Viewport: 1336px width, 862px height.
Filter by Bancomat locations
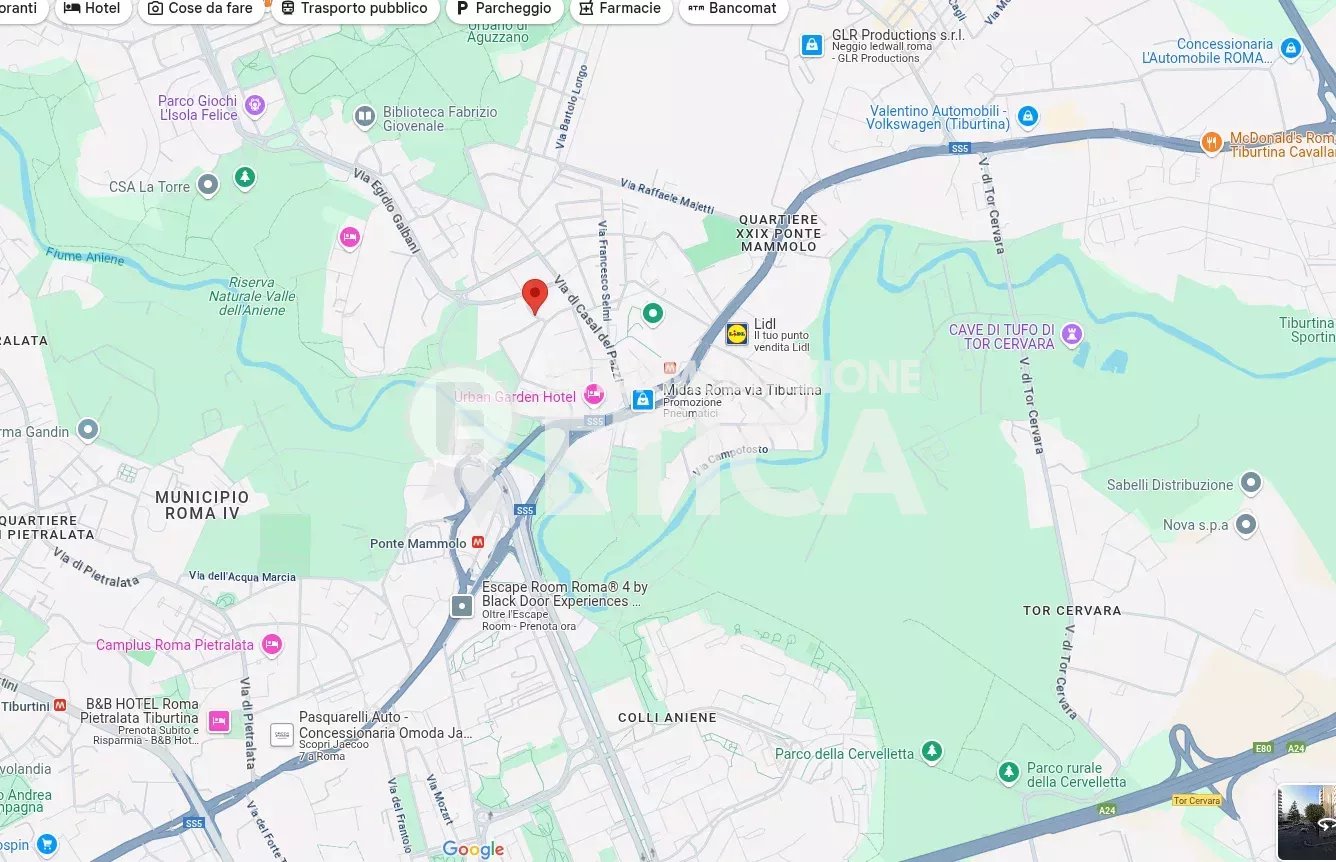(x=733, y=9)
